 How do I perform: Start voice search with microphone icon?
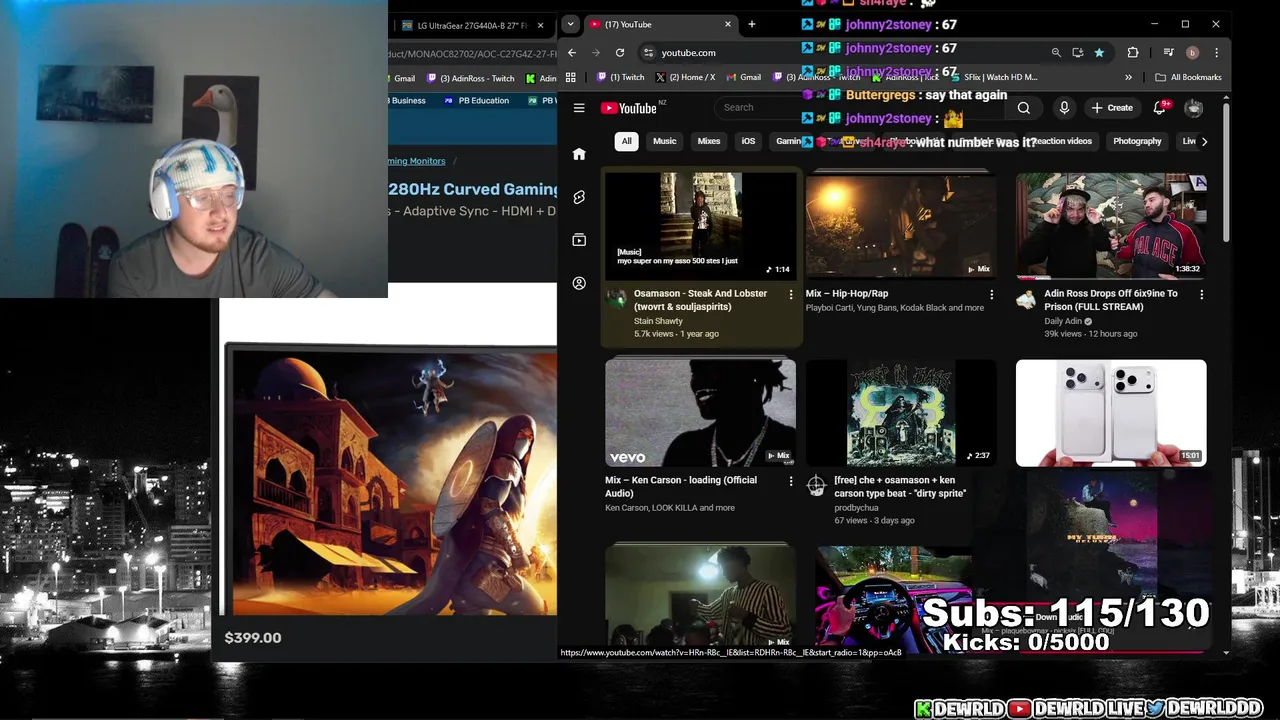click(x=1064, y=108)
